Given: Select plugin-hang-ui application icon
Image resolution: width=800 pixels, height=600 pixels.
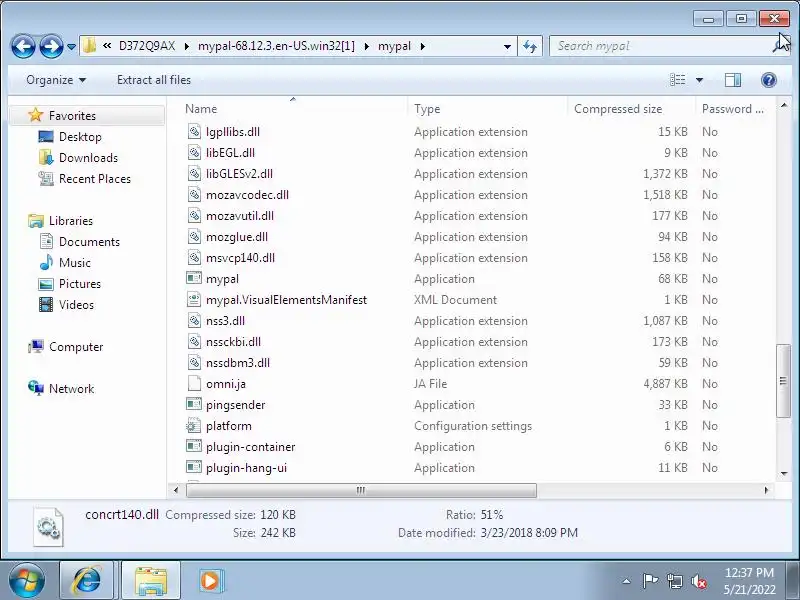Looking at the screenshot, I should (x=194, y=467).
